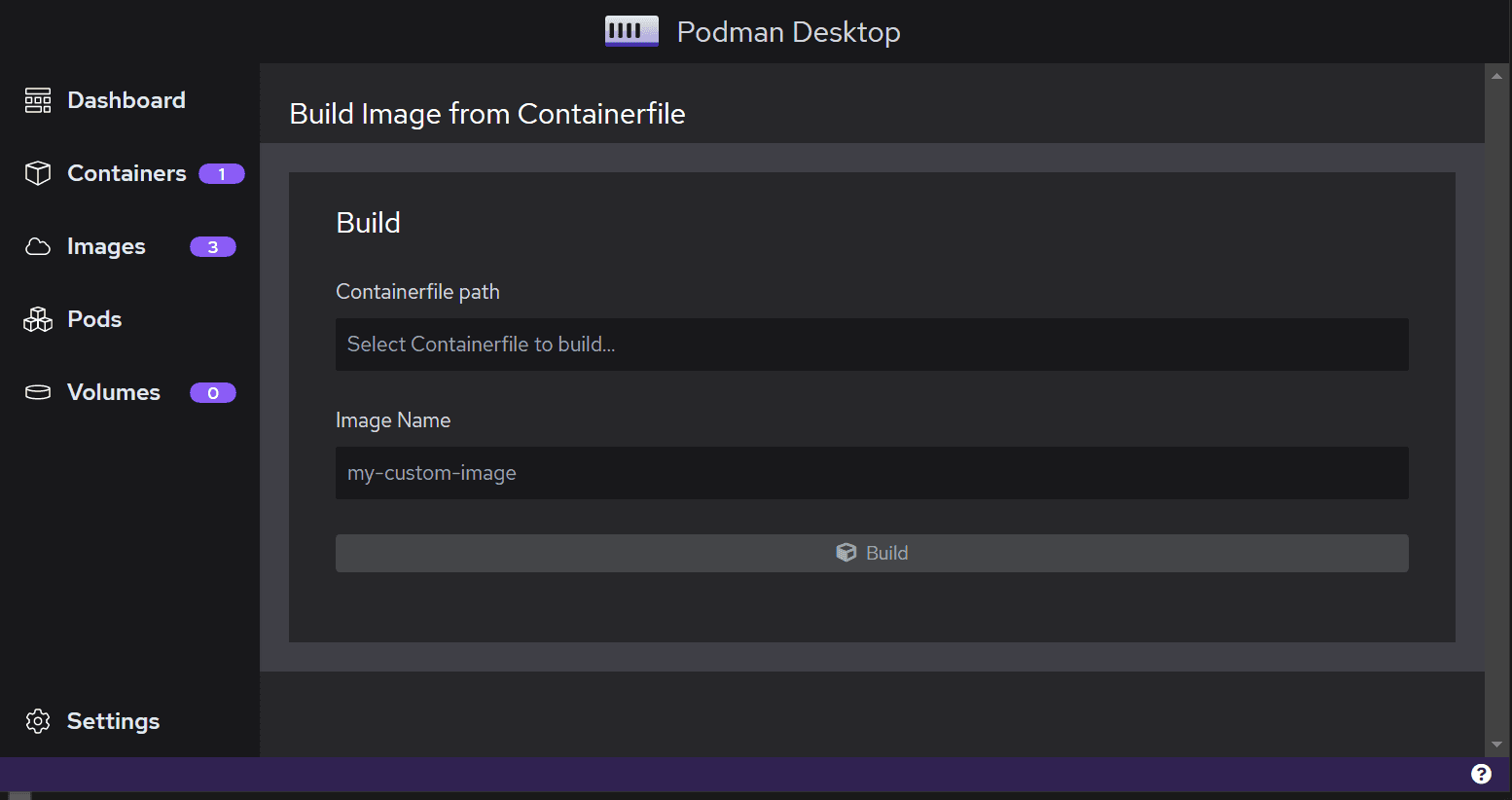Open Settings from the sidebar

point(113,721)
